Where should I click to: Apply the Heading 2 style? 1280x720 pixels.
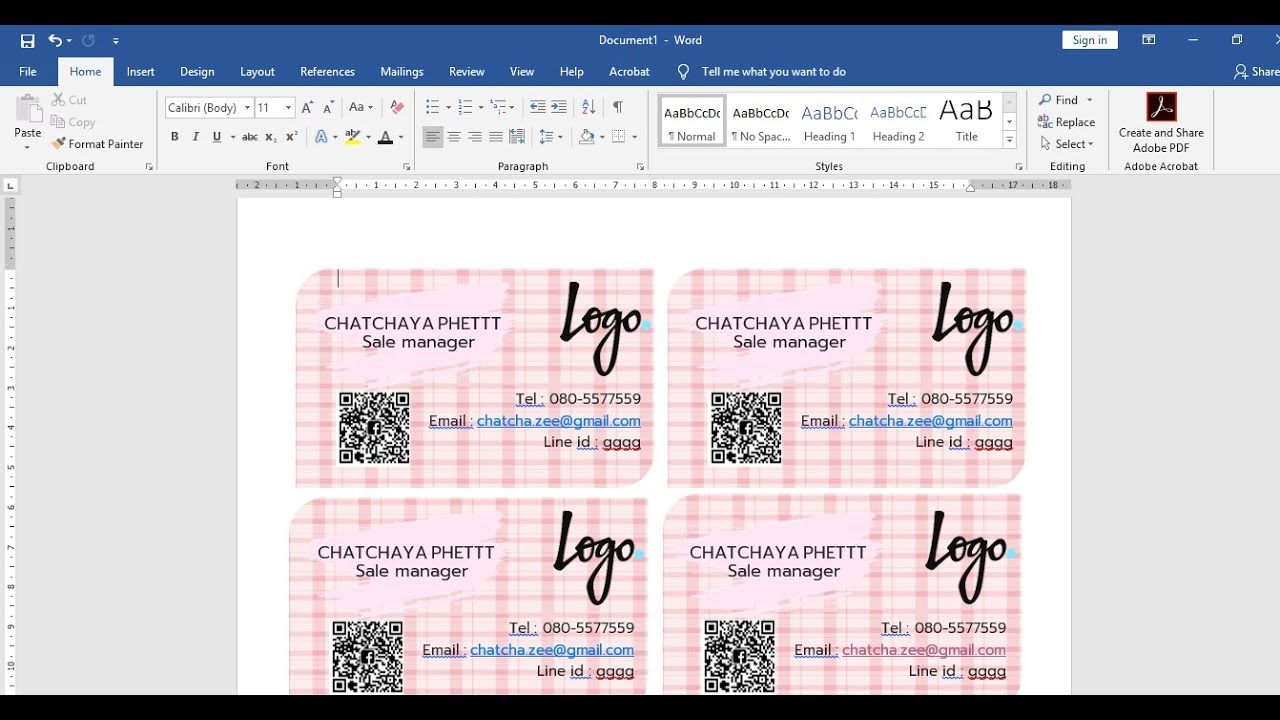[898, 122]
